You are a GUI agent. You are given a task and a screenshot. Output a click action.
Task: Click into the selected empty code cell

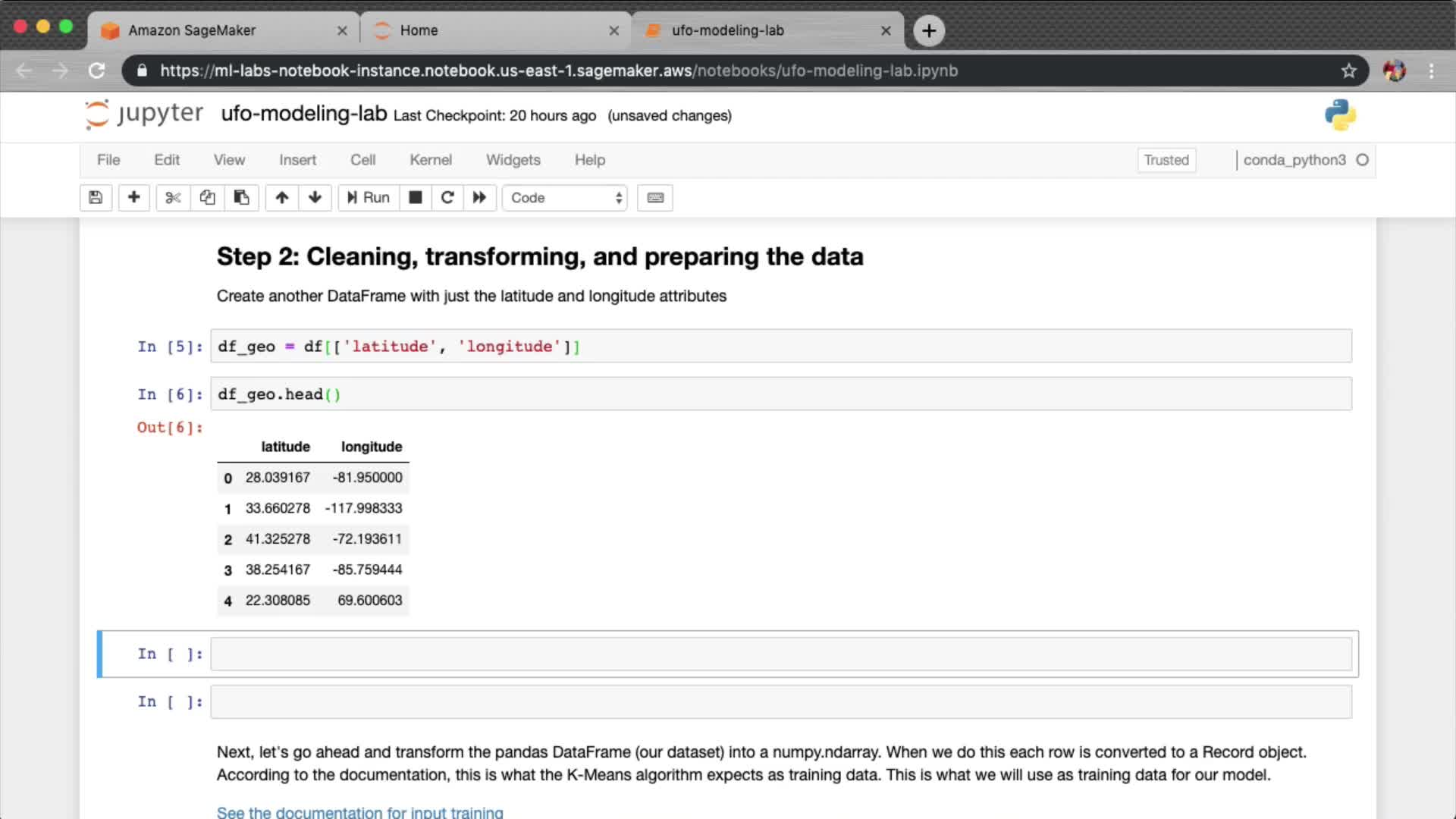[x=780, y=654]
